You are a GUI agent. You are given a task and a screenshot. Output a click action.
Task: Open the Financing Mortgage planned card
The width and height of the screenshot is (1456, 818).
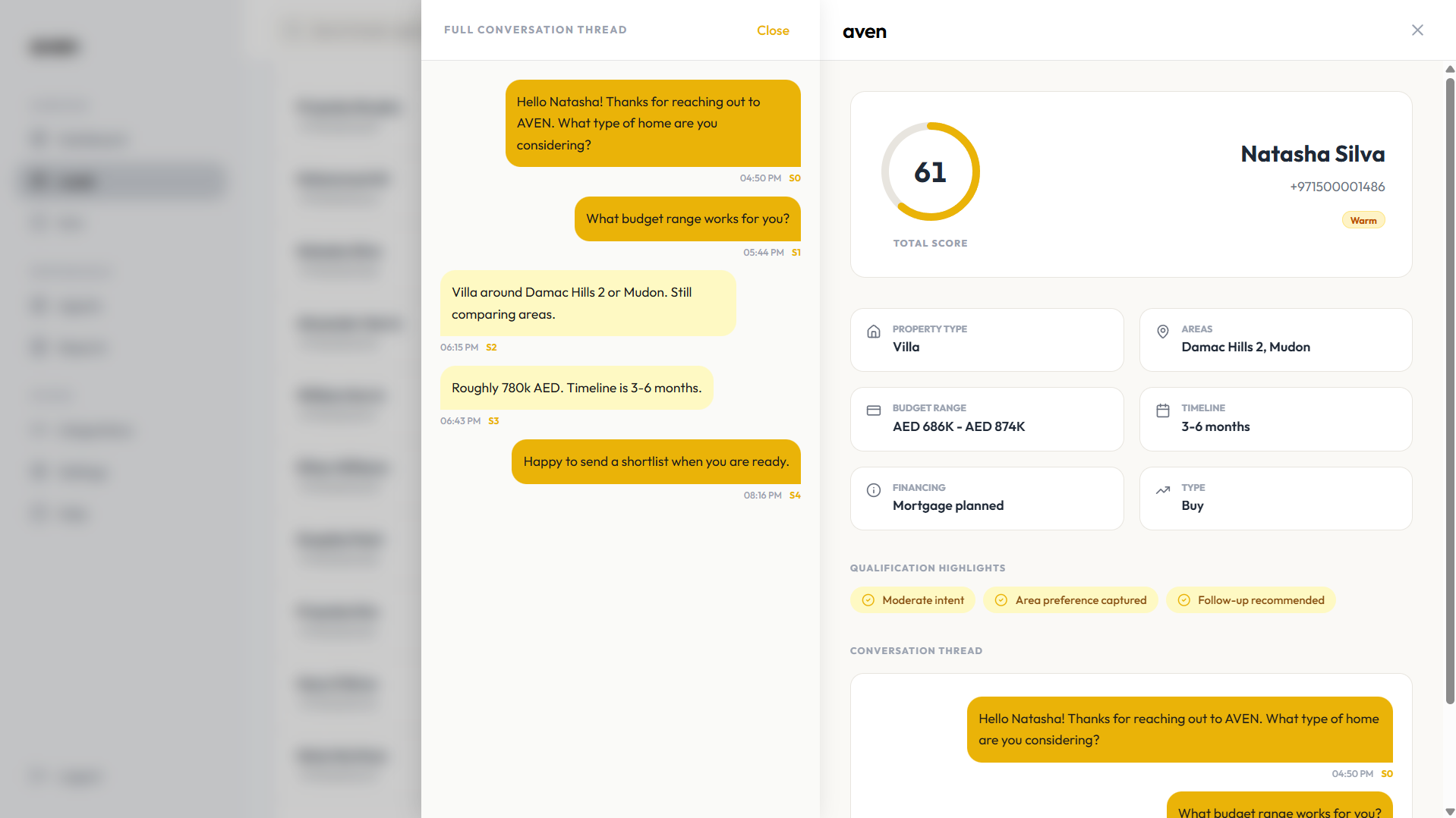[x=987, y=499]
